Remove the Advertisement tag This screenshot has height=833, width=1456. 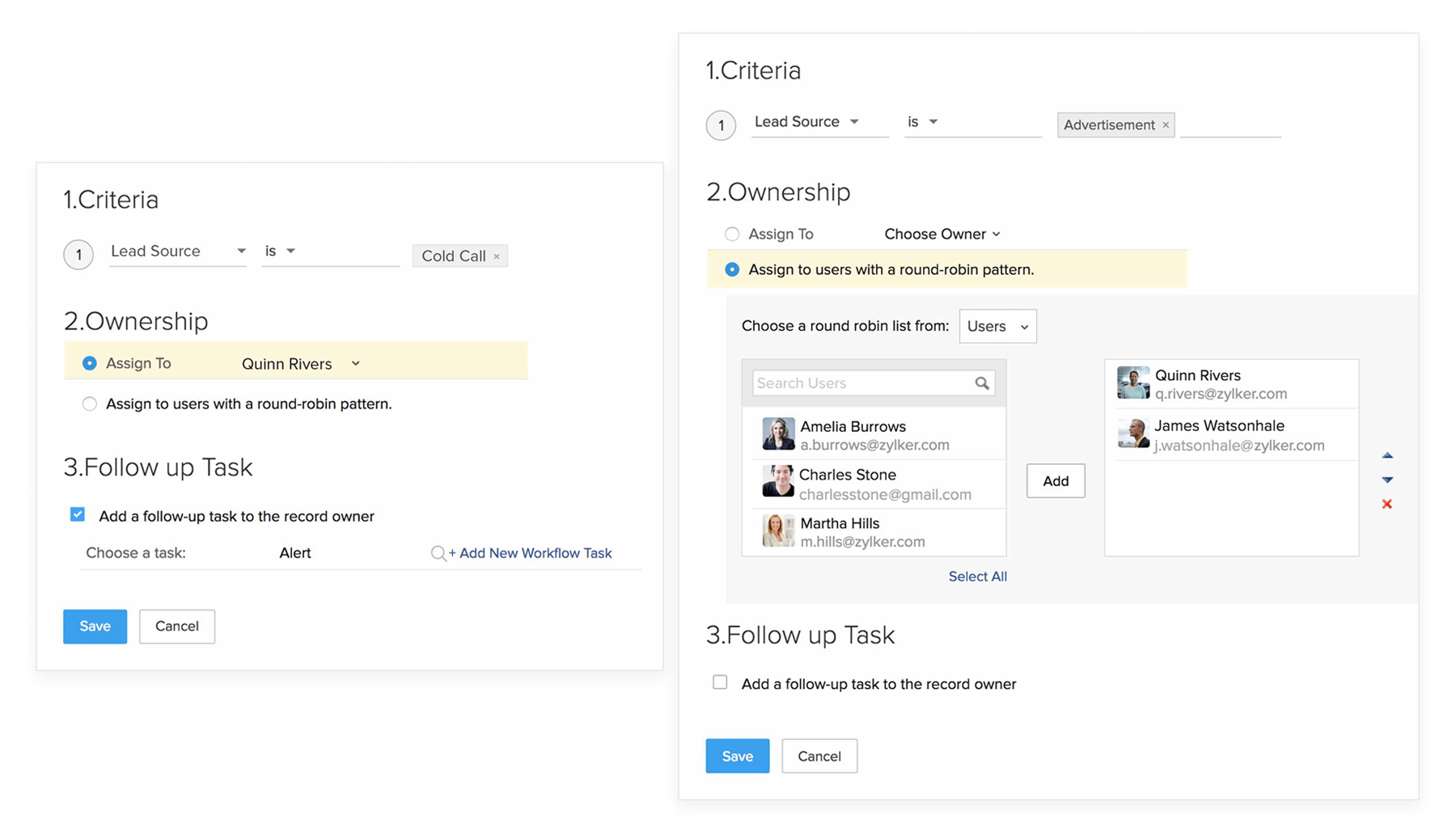coord(1166,125)
